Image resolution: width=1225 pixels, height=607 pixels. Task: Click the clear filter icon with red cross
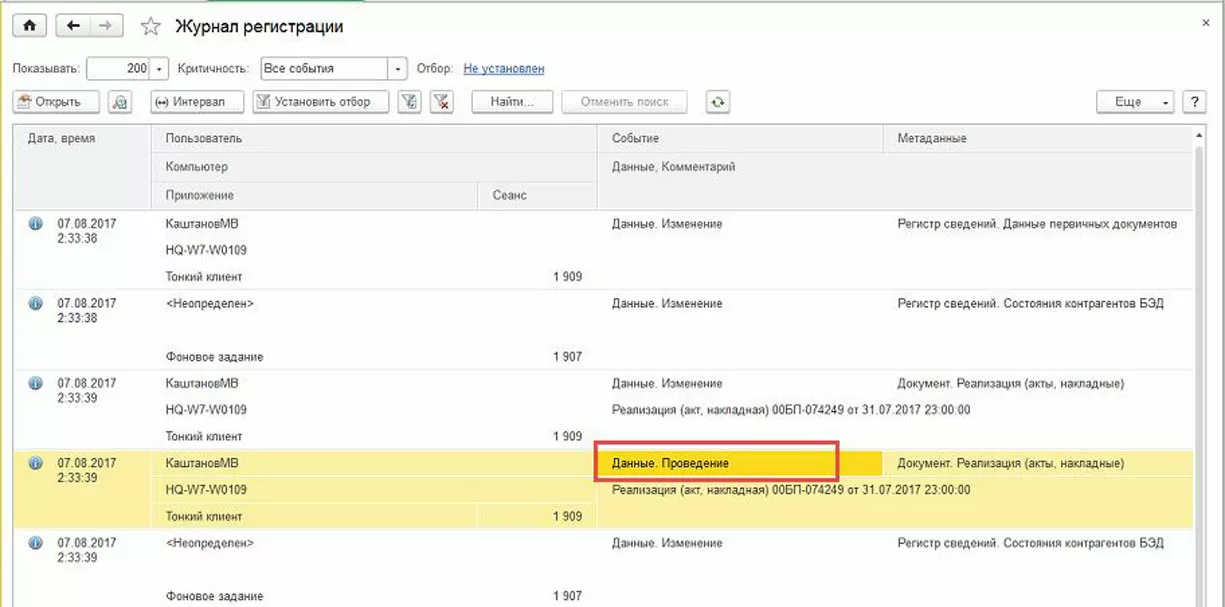442,101
